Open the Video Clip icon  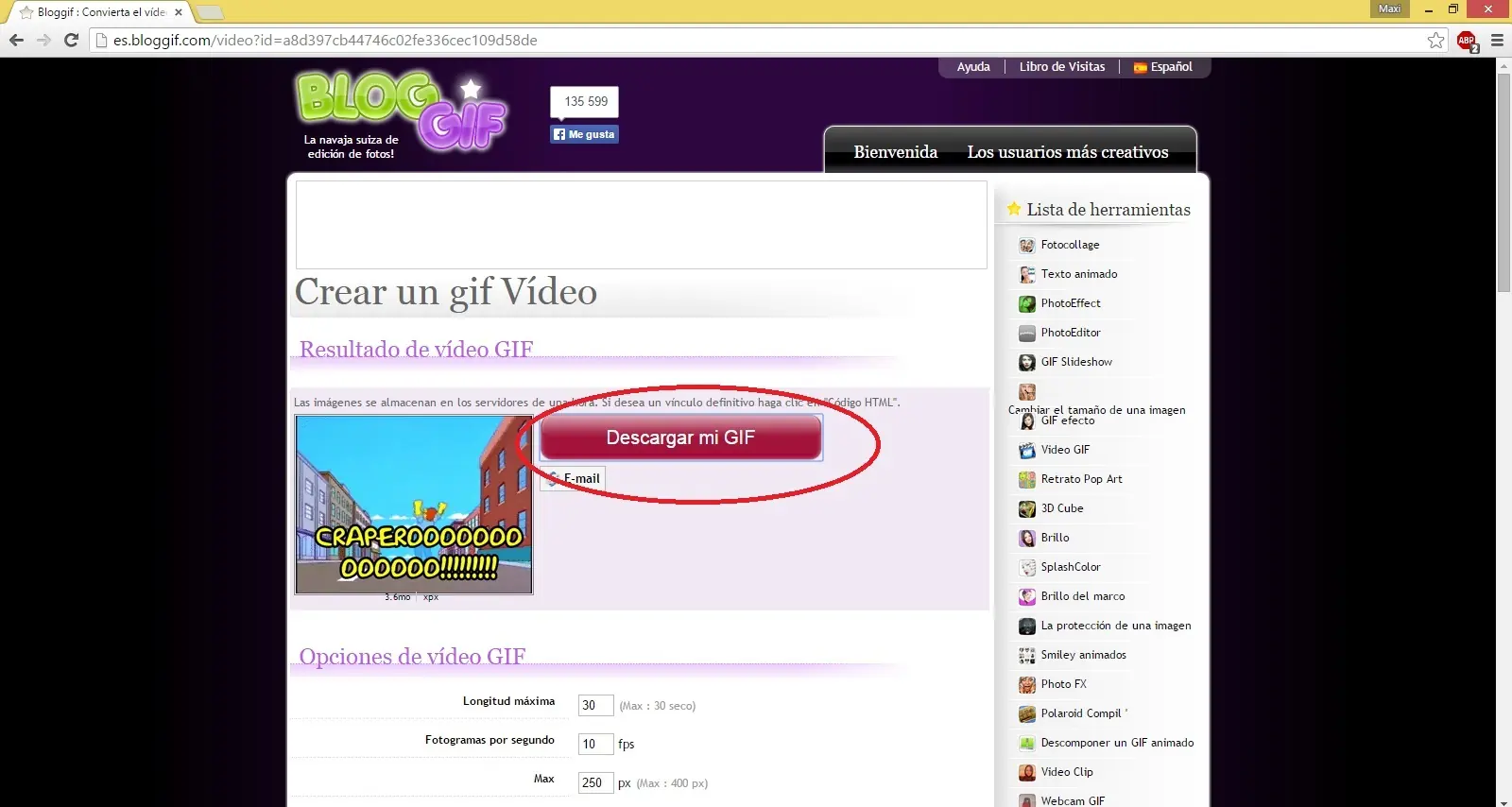pos(1027,773)
